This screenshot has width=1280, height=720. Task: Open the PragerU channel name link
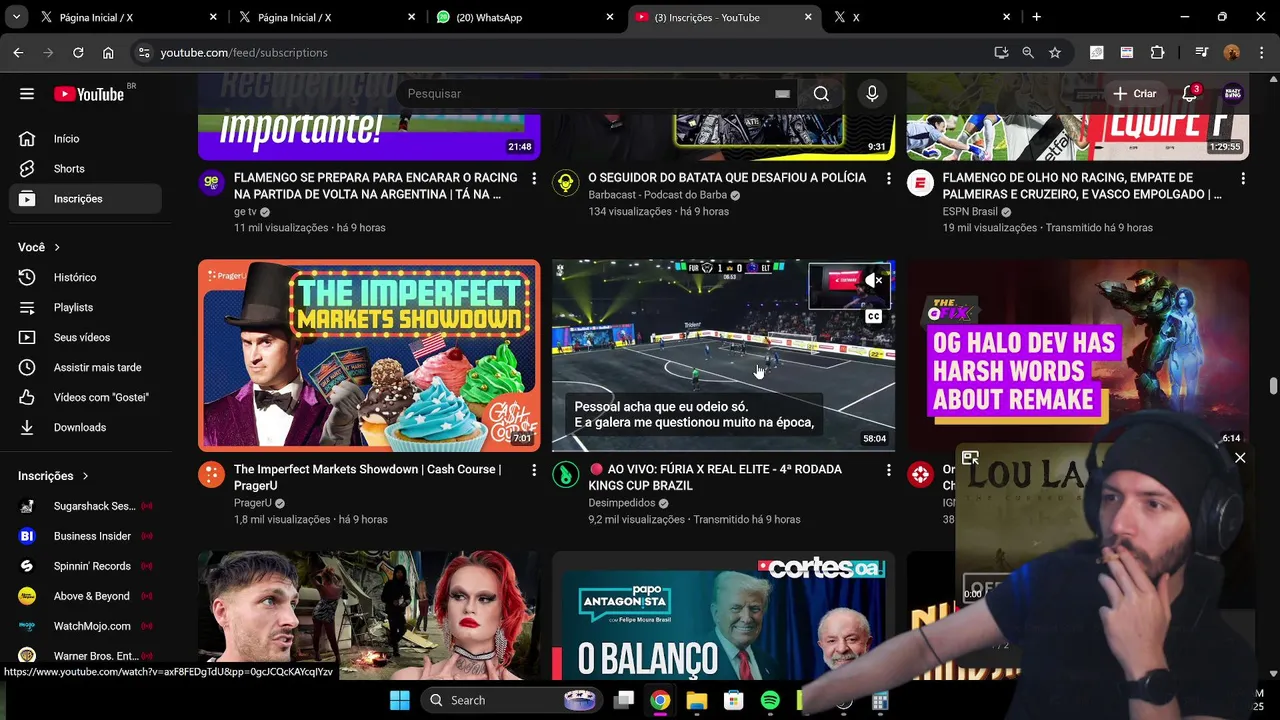252,503
